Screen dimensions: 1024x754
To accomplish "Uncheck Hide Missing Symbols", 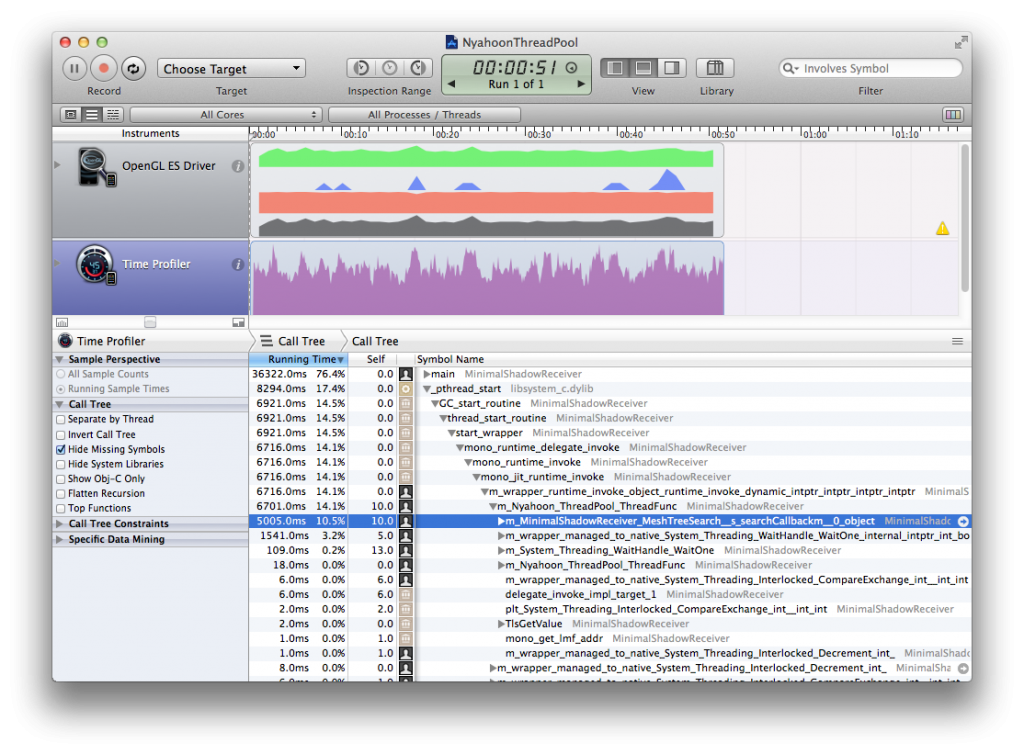I will point(61,450).
